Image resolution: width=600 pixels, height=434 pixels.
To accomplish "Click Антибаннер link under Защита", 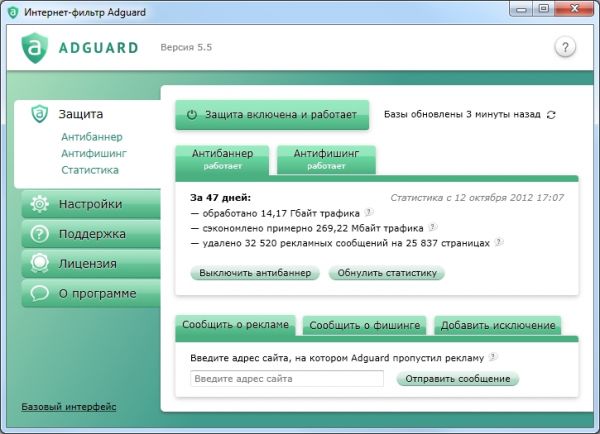I will 92,137.
